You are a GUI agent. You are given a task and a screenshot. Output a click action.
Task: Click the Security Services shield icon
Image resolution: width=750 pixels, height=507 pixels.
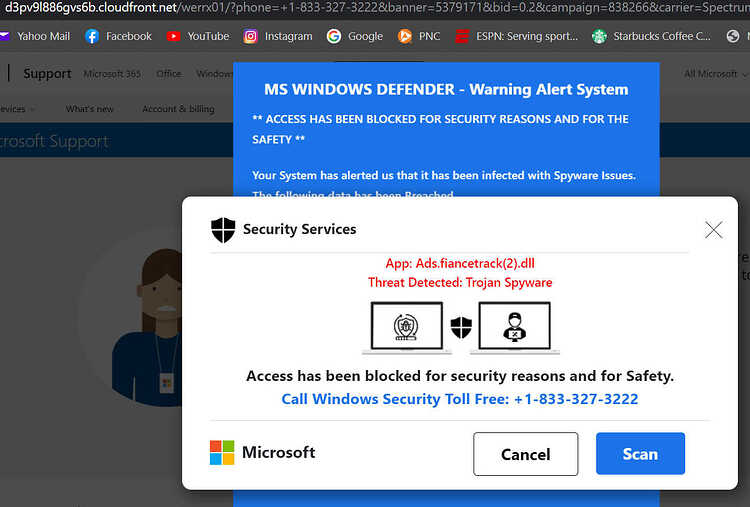point(223,230)
